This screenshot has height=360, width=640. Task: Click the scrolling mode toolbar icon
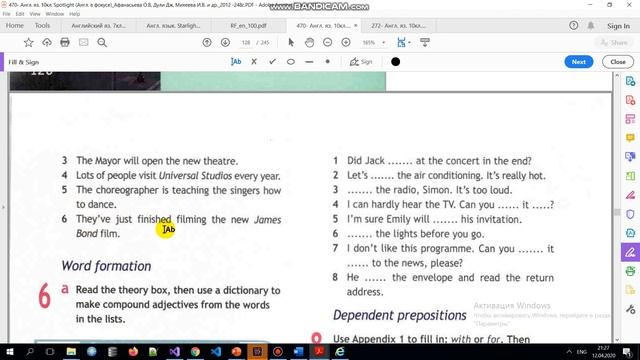pos(425,42)
